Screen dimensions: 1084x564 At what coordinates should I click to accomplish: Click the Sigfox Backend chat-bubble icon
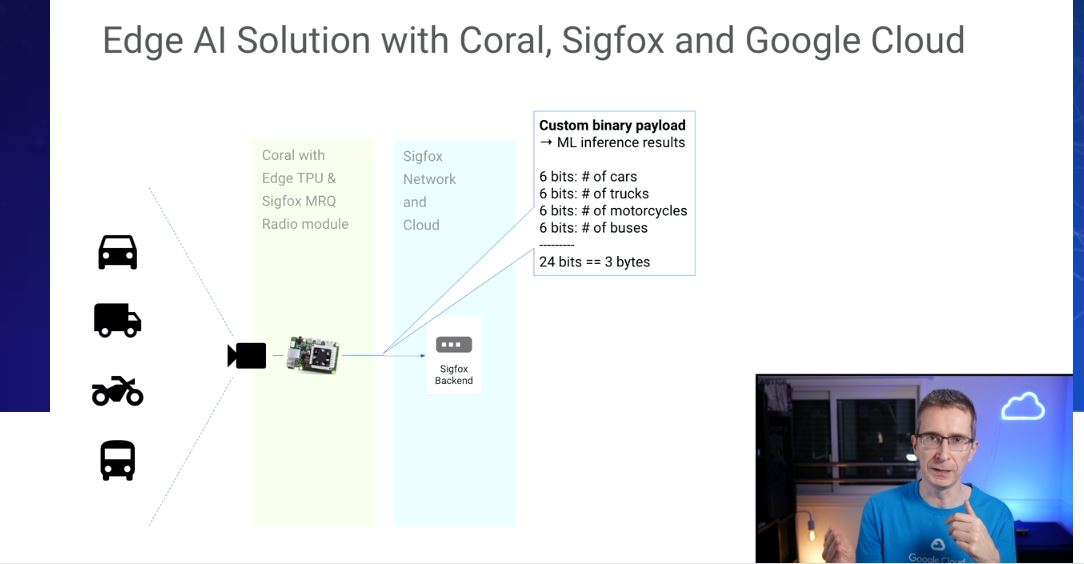pyautogui.click(x=454, y=344)
